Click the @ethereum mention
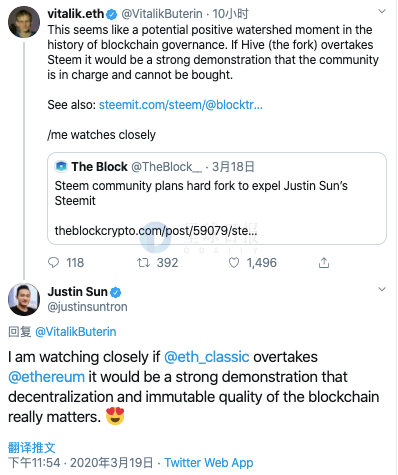 click(46, 377)
